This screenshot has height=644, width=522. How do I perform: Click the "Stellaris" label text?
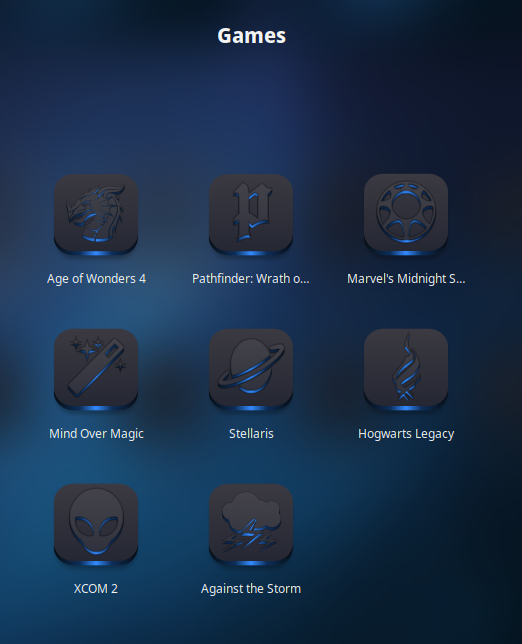point(251,434)
